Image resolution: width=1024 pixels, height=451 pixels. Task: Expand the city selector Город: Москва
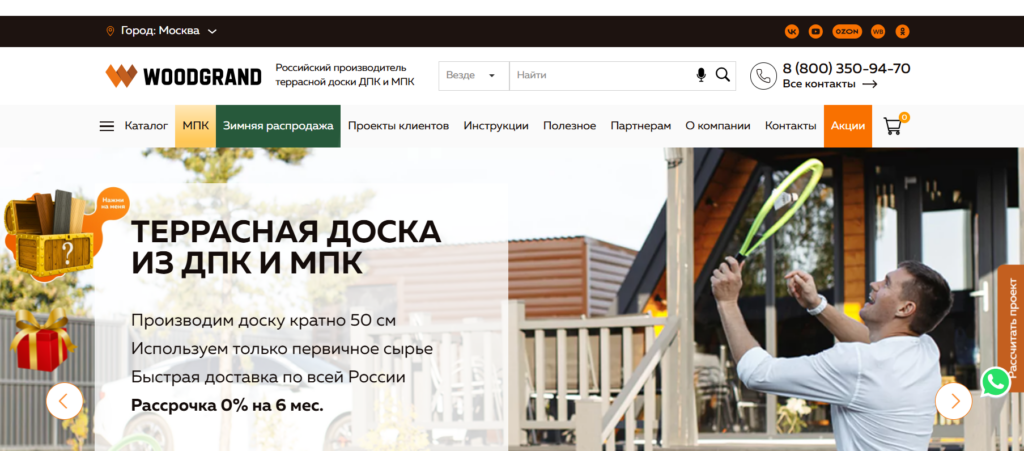coord(161,31)
